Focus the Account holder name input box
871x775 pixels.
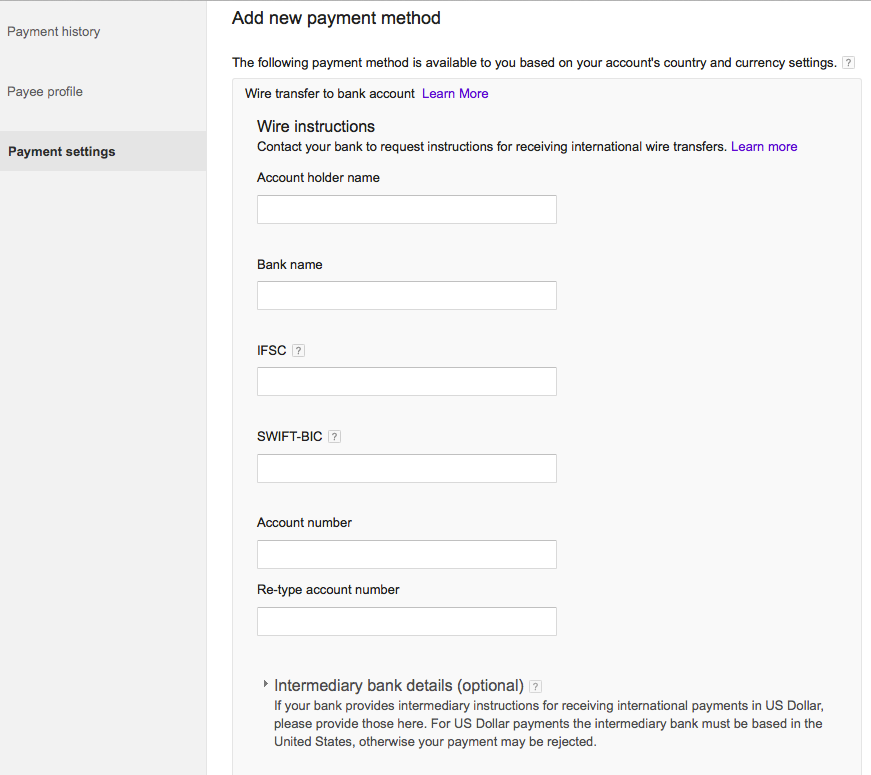[407, 209]
